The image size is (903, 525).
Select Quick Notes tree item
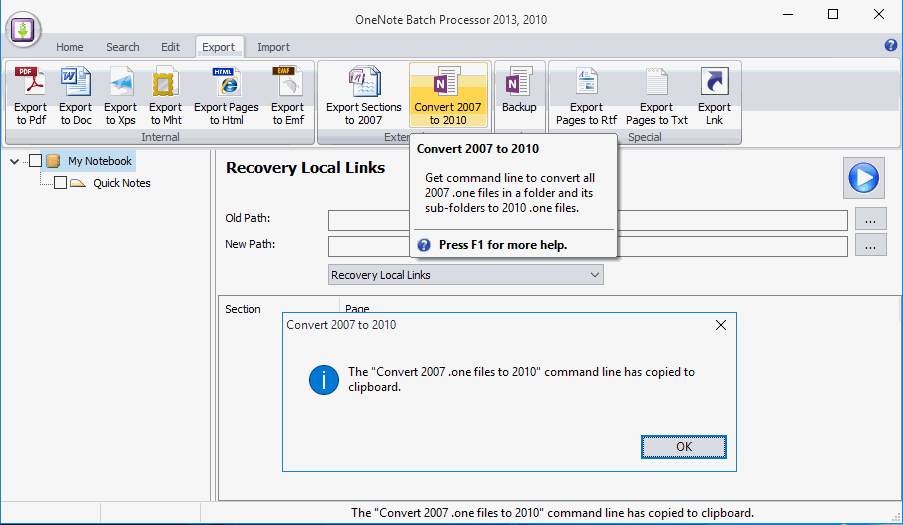coord(122,183)
